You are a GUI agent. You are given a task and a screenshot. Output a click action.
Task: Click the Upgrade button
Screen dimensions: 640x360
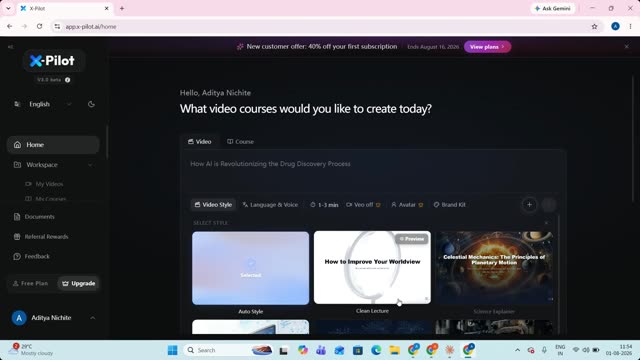[x=79, y=283]
